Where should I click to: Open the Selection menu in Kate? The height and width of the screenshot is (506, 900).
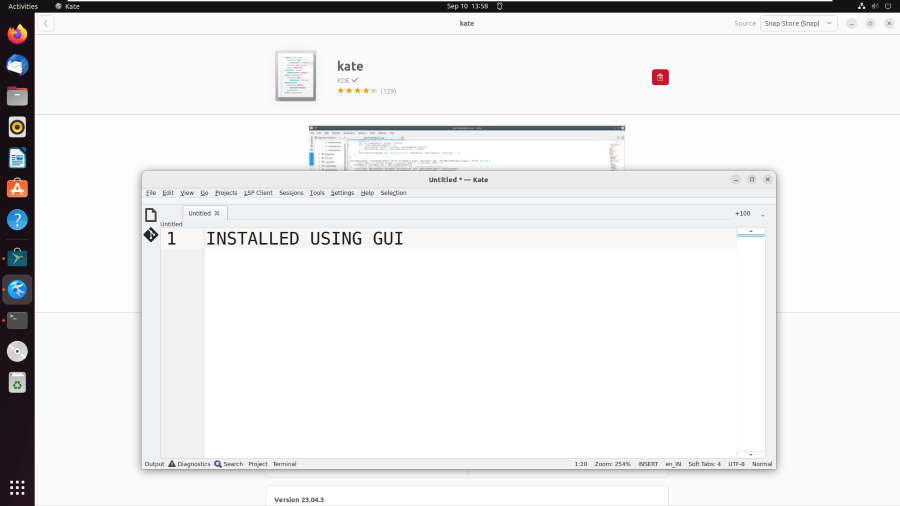393,193
